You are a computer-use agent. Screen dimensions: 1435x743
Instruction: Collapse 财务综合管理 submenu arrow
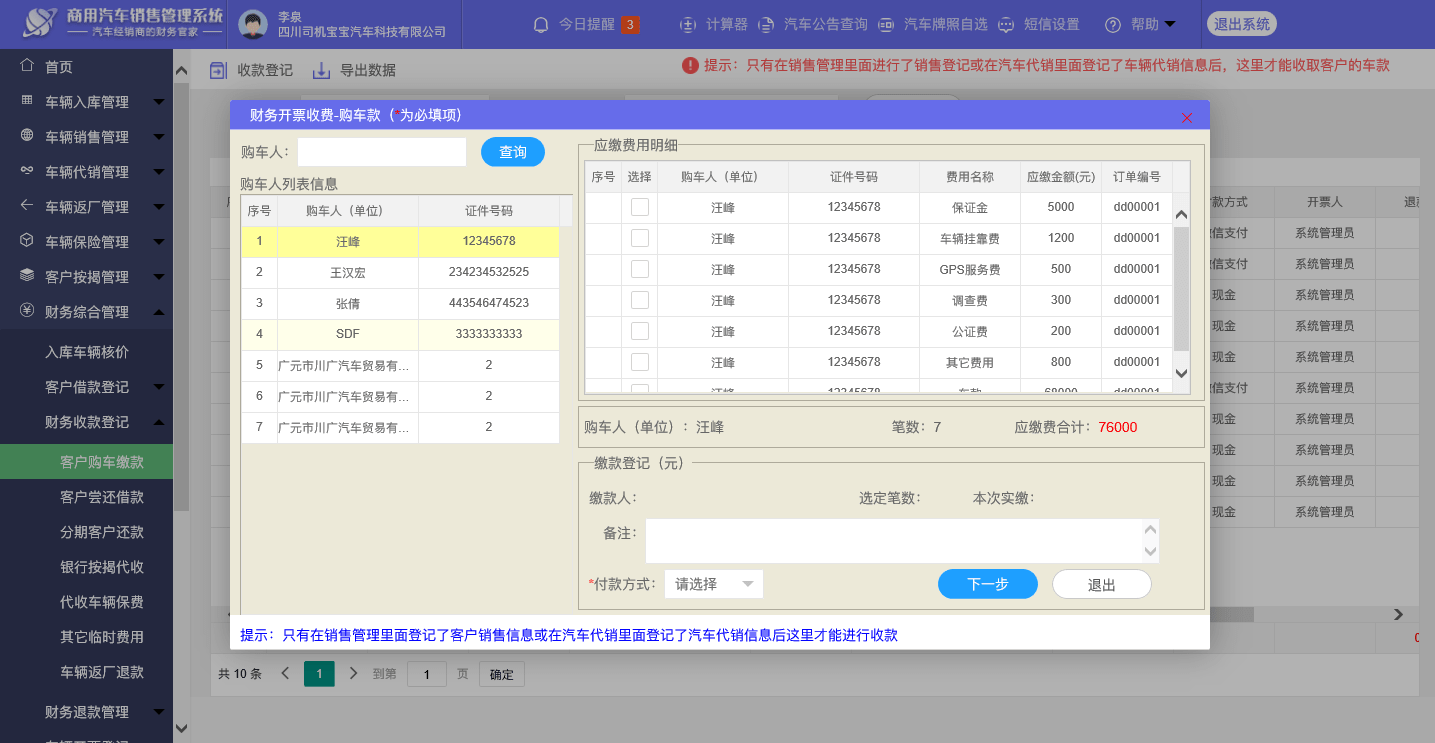159,312
